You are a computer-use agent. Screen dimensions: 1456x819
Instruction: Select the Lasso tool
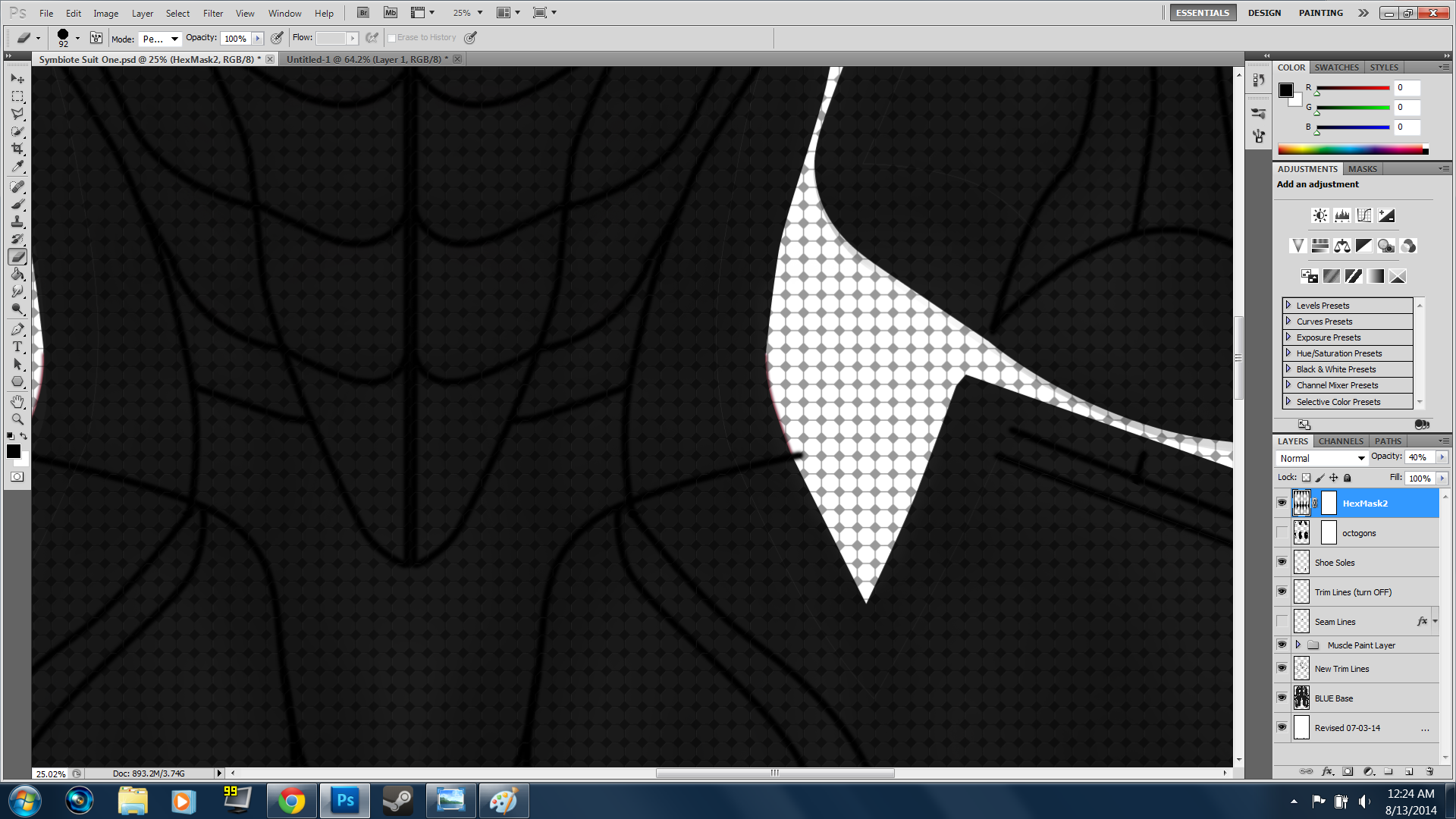17,114
